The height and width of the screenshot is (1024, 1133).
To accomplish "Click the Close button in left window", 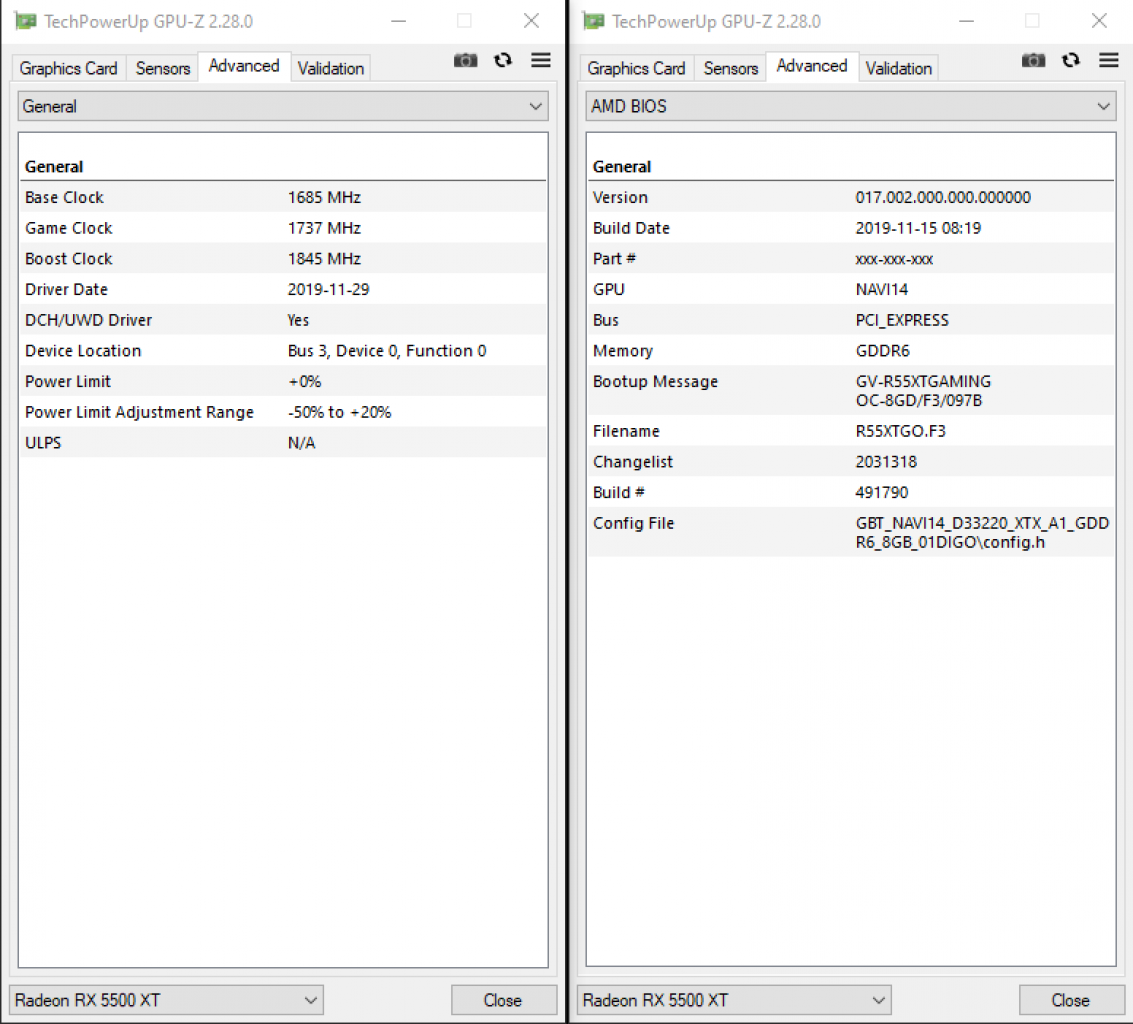I will pos(503,1000).
